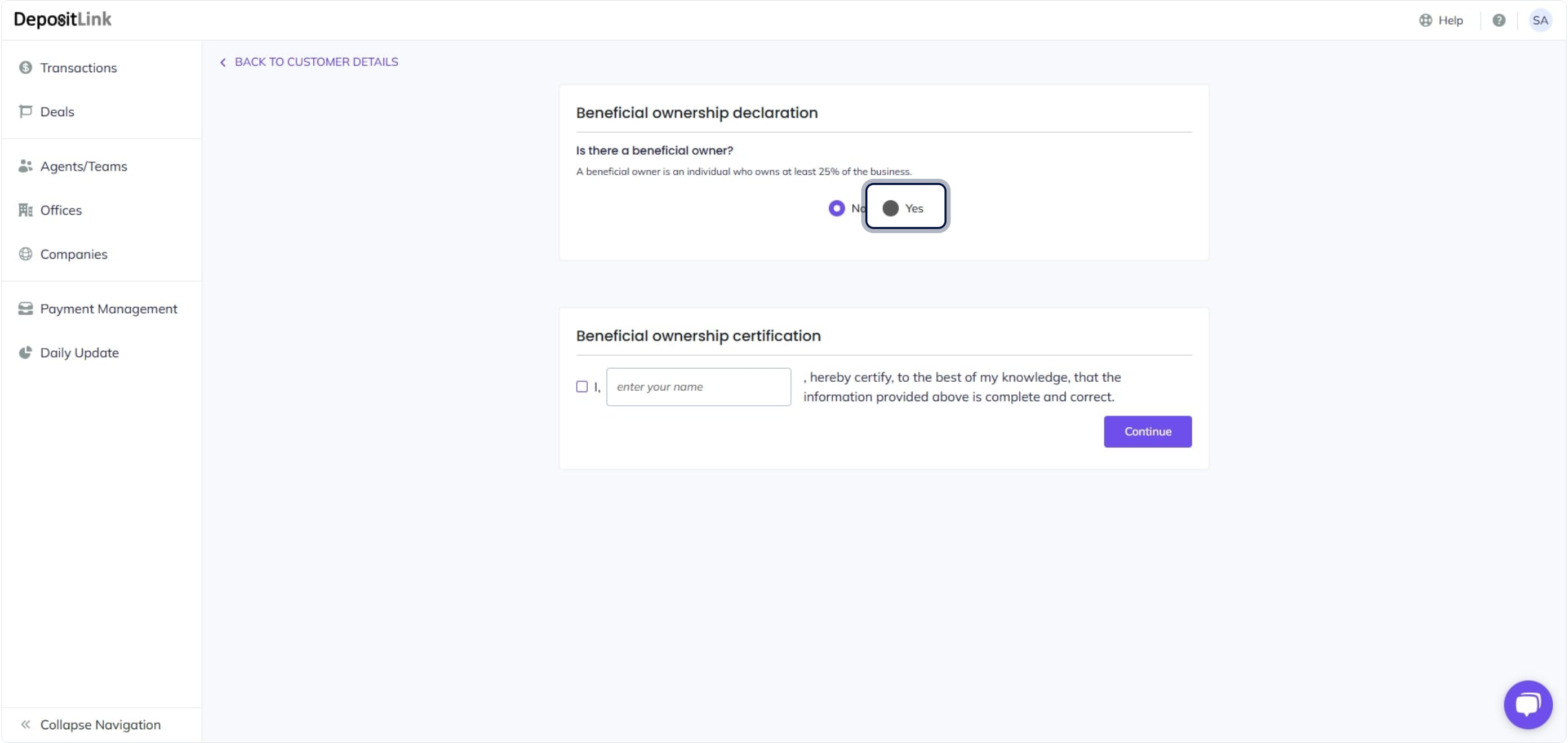This screenshot has width=1568, height=743.
Task: Click the back chevron arrow
Action: click(x=223, y=63)
